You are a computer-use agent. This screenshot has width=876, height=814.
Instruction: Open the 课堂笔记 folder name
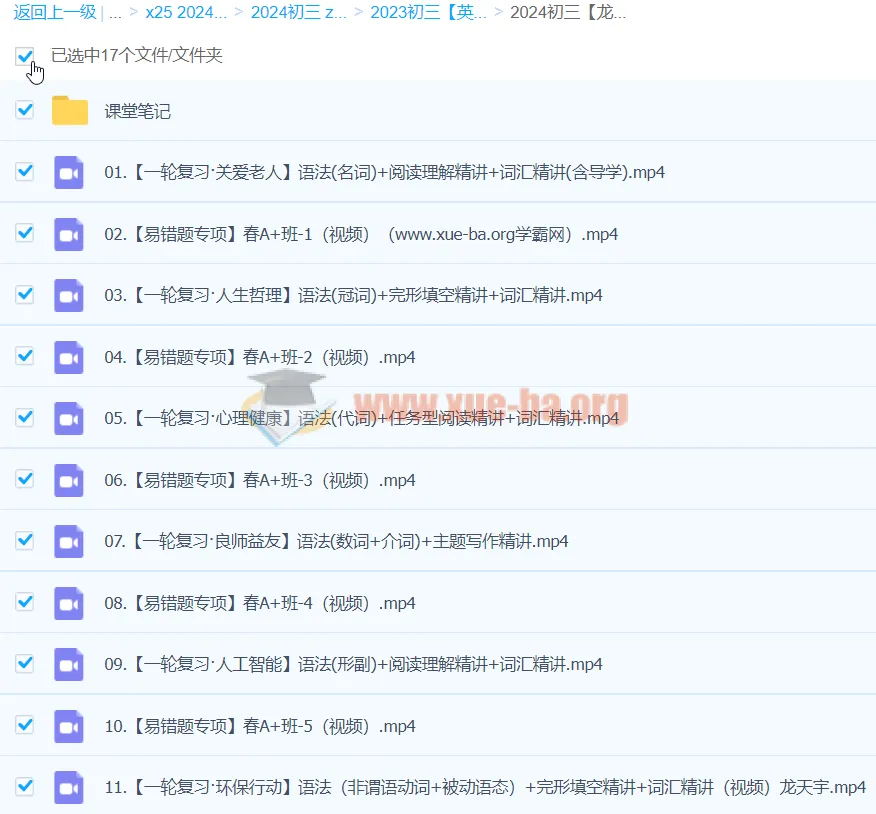(x=138, y=111)
